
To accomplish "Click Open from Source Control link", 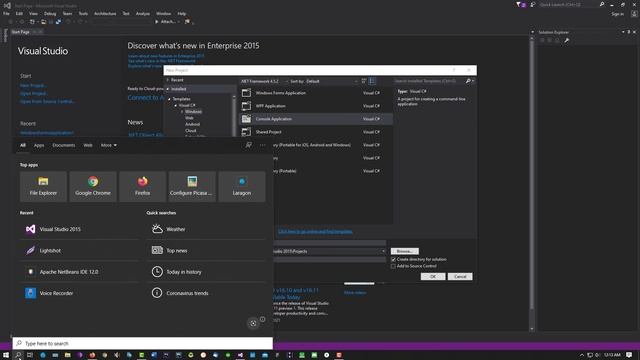I will 47,101.
